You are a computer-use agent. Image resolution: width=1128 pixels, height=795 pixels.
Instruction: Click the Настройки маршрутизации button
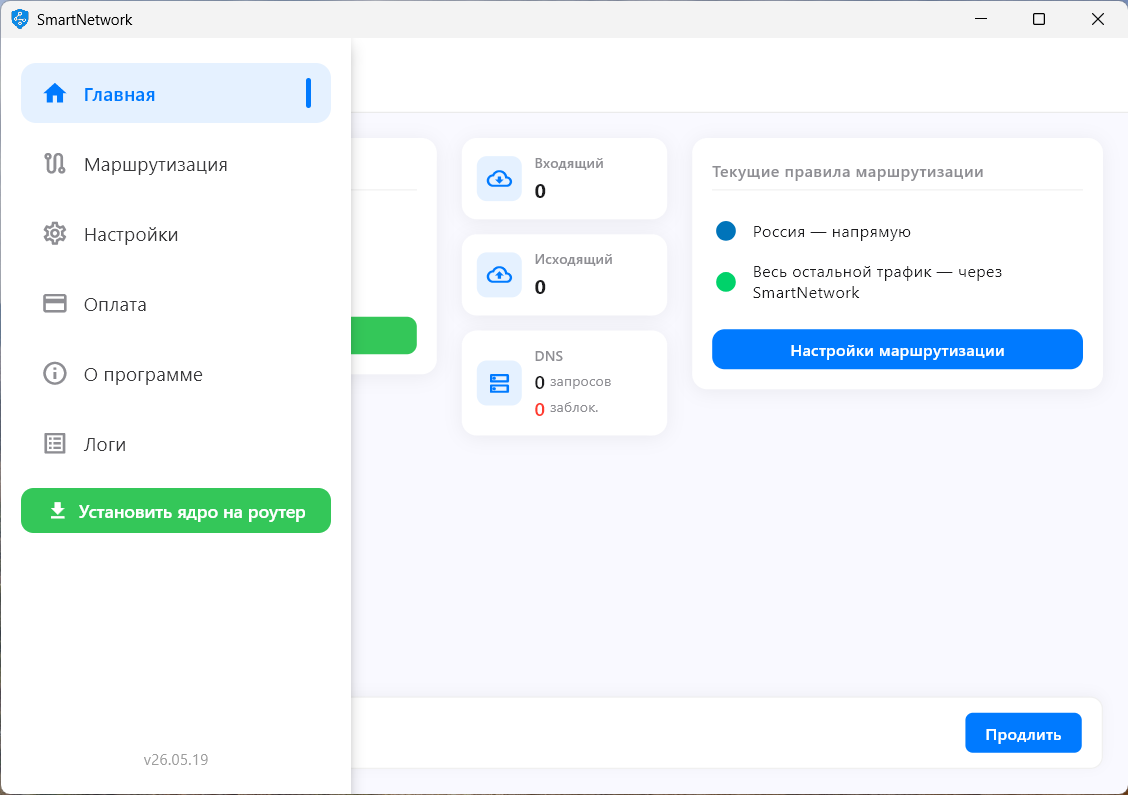click(897, 350)
